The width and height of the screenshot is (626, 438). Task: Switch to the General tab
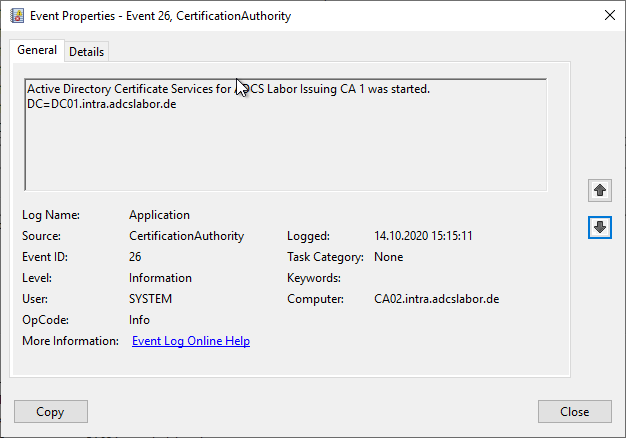37,50
